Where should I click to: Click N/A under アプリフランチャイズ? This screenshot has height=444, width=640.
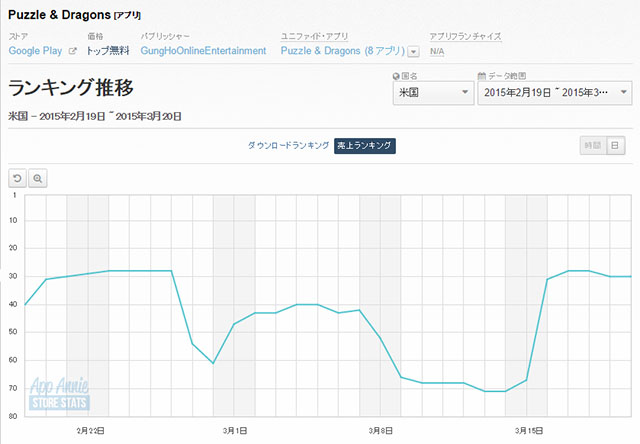tap(437, 51)
